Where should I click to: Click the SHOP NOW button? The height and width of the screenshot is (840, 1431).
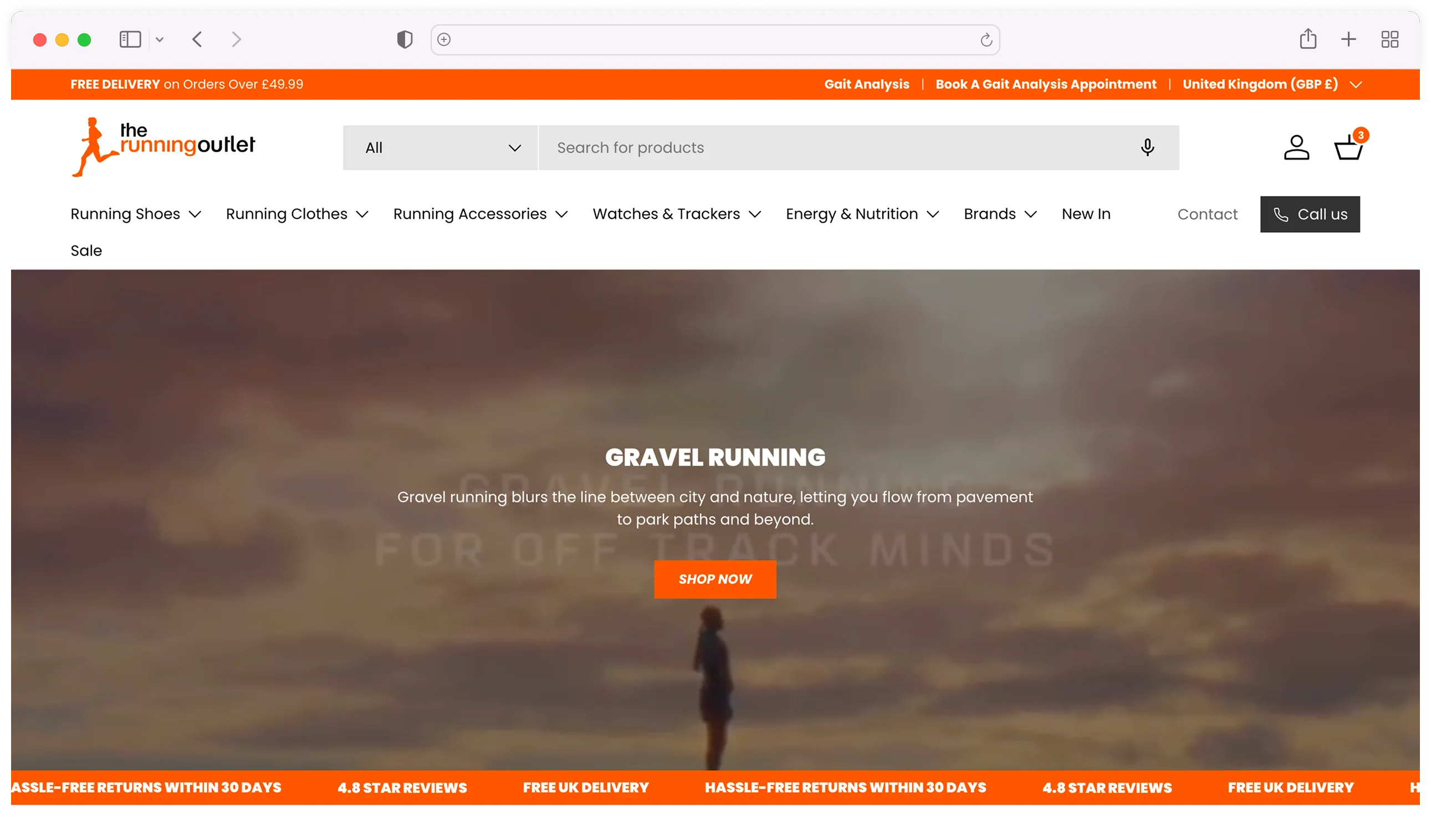[x=715, y=579]
